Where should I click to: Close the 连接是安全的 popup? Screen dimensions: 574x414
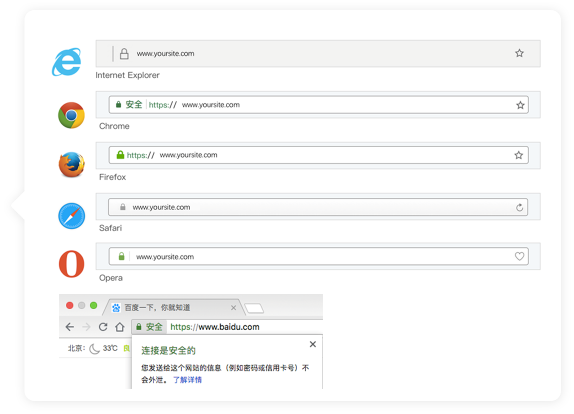313,344
